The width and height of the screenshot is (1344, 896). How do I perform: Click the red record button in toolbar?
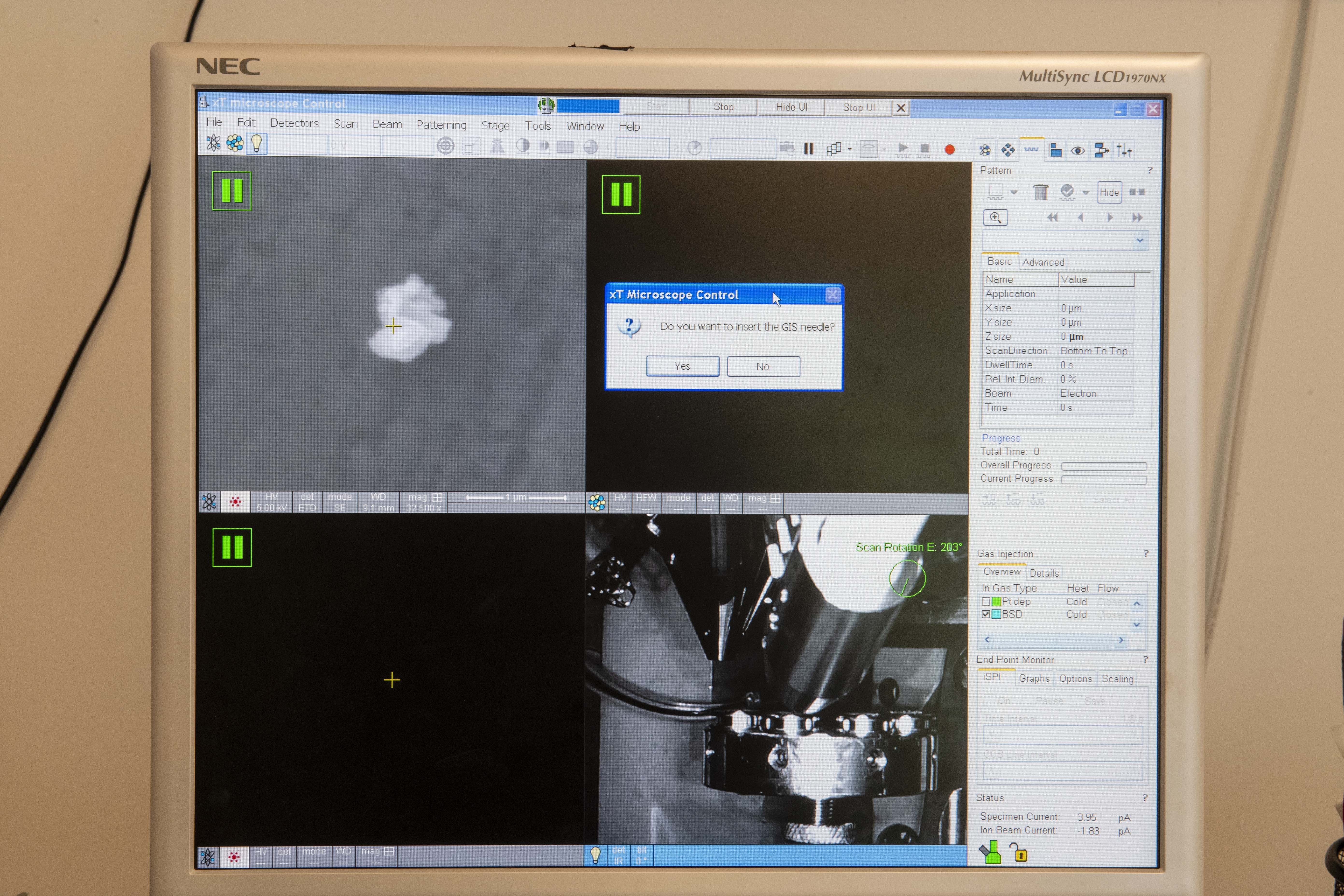click(950, 150)
